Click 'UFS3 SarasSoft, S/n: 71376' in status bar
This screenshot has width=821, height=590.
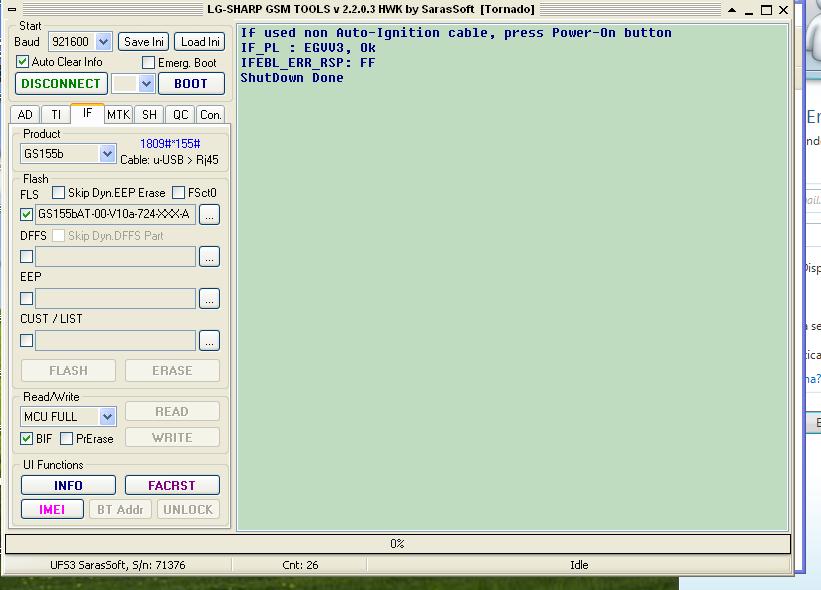pos(118,565)
